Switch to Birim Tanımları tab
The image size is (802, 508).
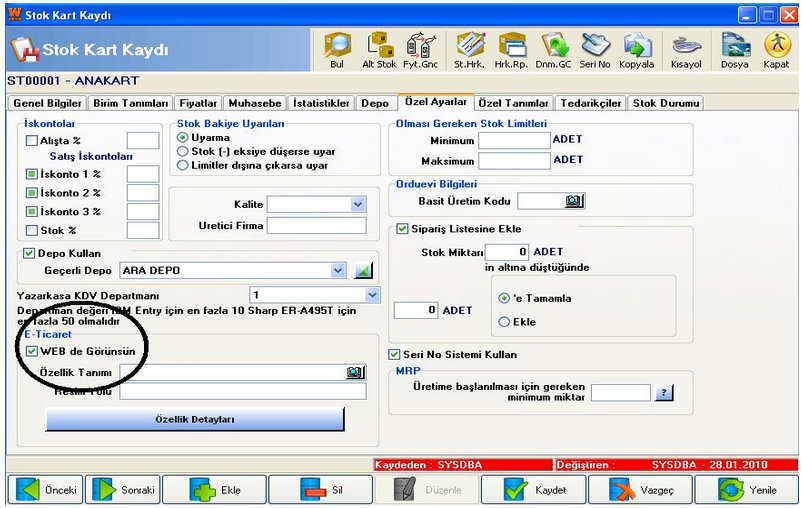(x=130, y=103)
